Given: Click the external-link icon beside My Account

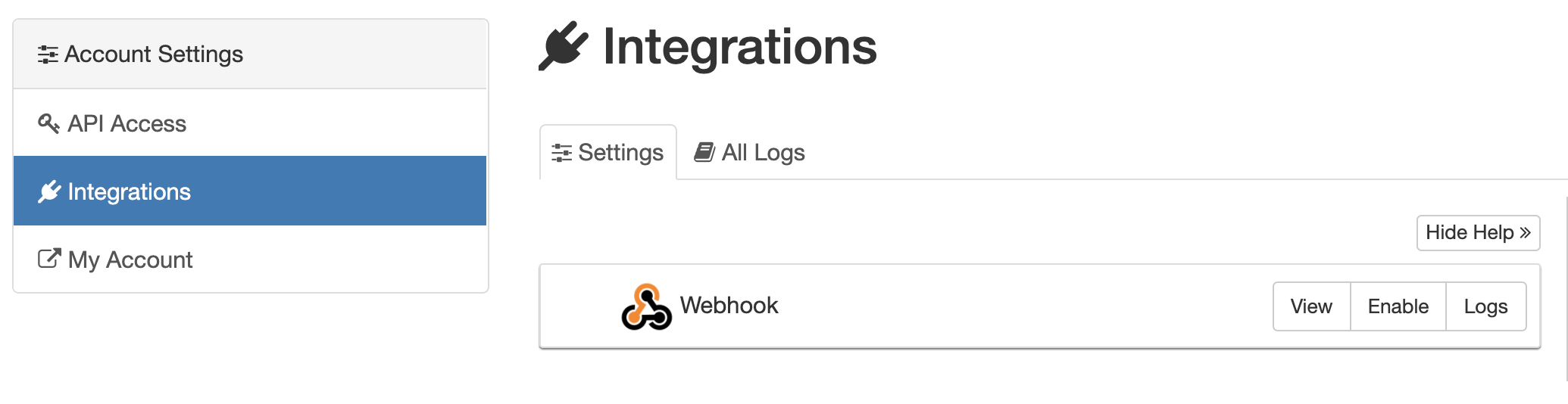Looking at the screenshot, I should pos(49,259).
